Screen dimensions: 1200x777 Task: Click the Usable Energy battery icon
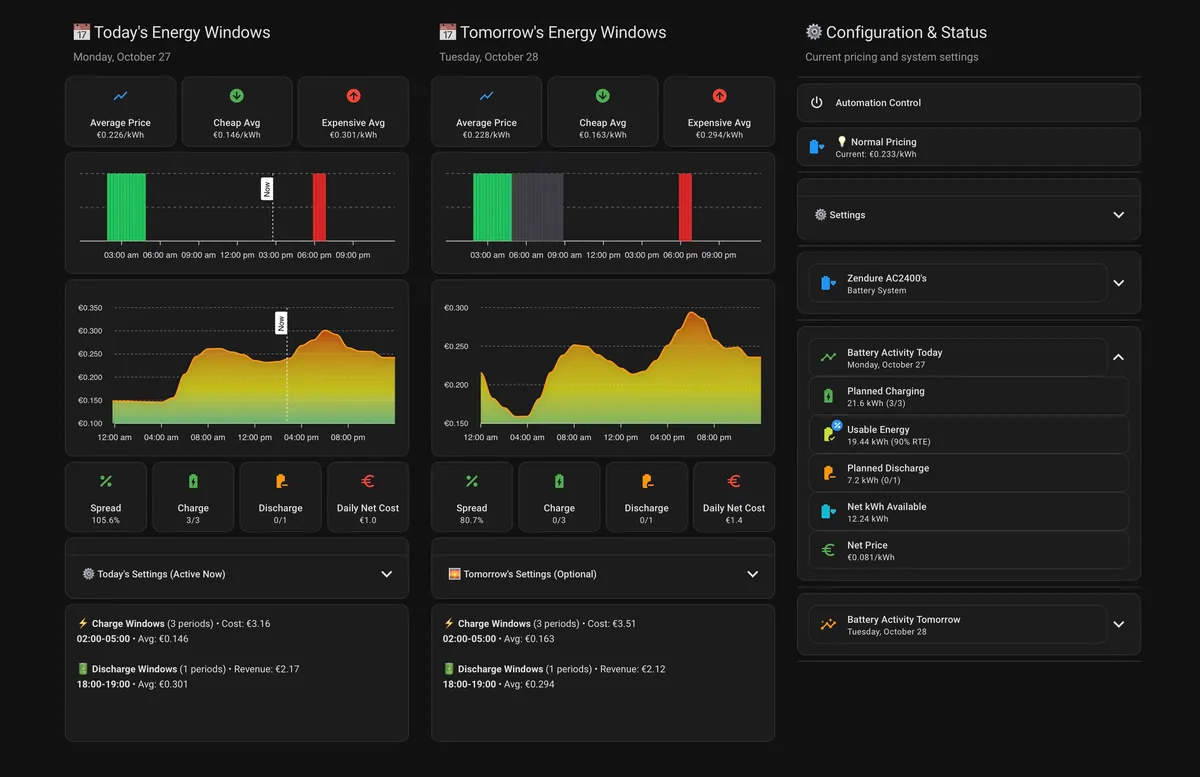coord(829,432)
